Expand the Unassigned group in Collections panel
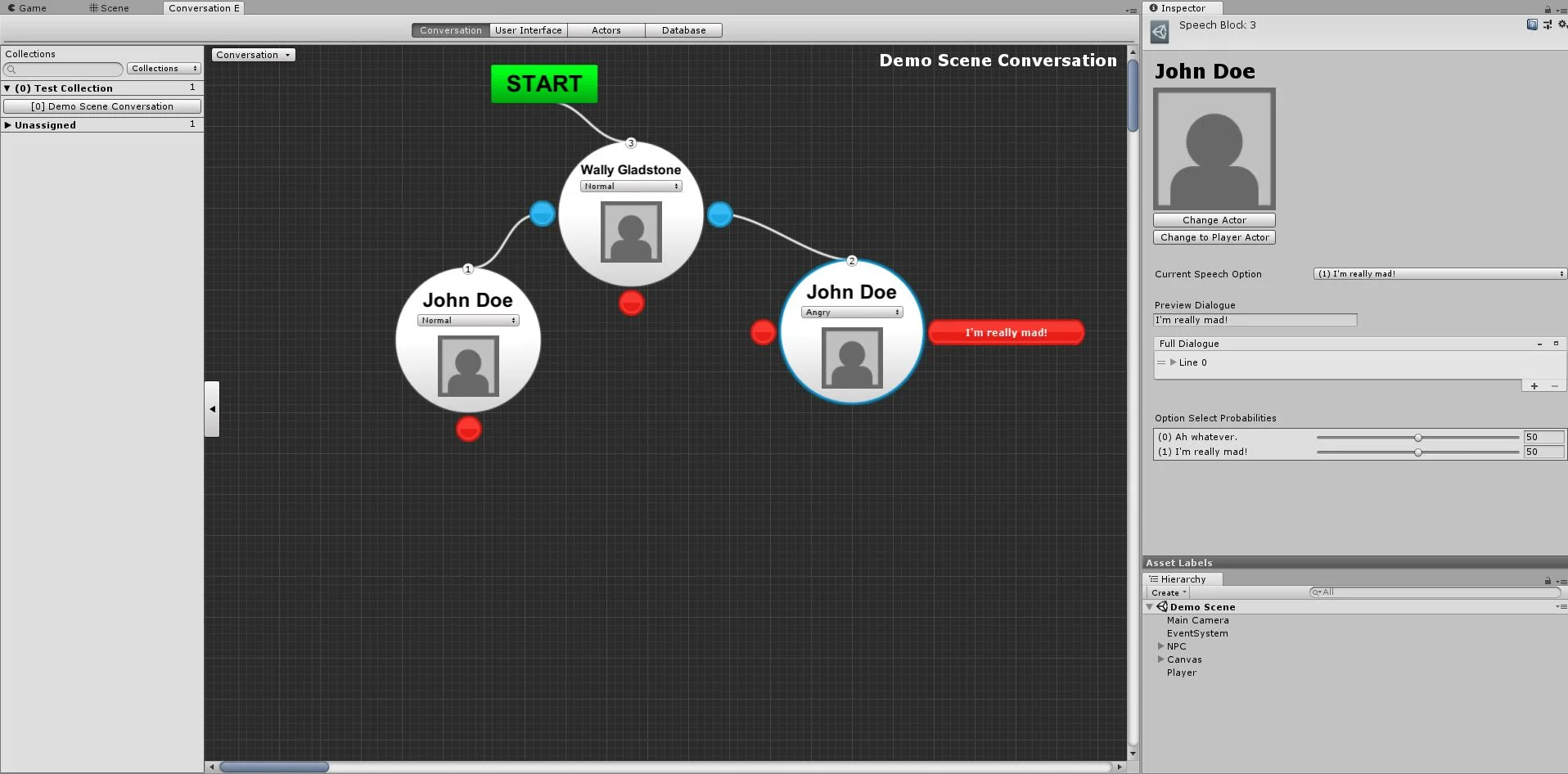 pyautogui.click(x=9, y=124)
